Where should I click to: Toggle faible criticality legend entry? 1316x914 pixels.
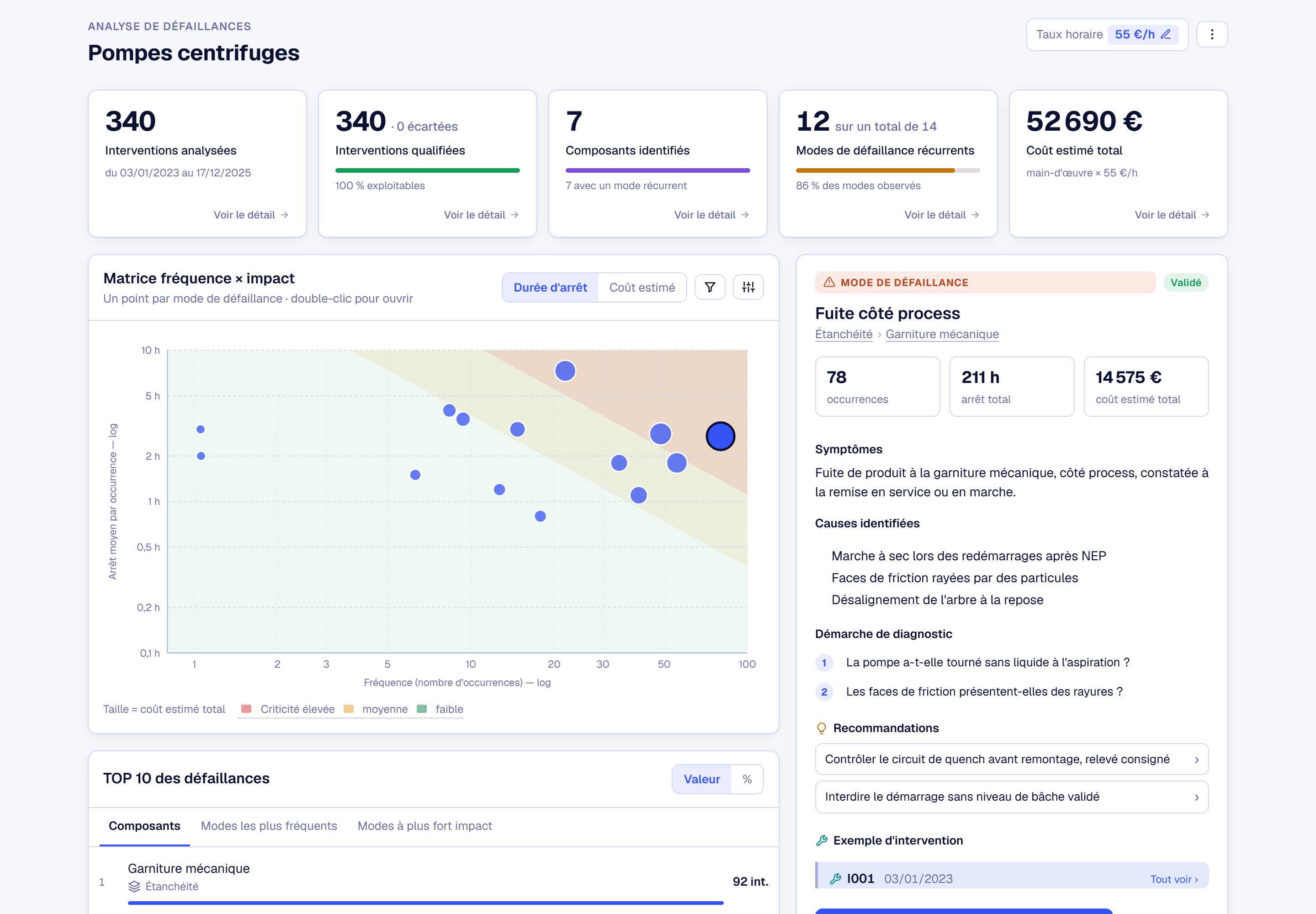point(440,709)
